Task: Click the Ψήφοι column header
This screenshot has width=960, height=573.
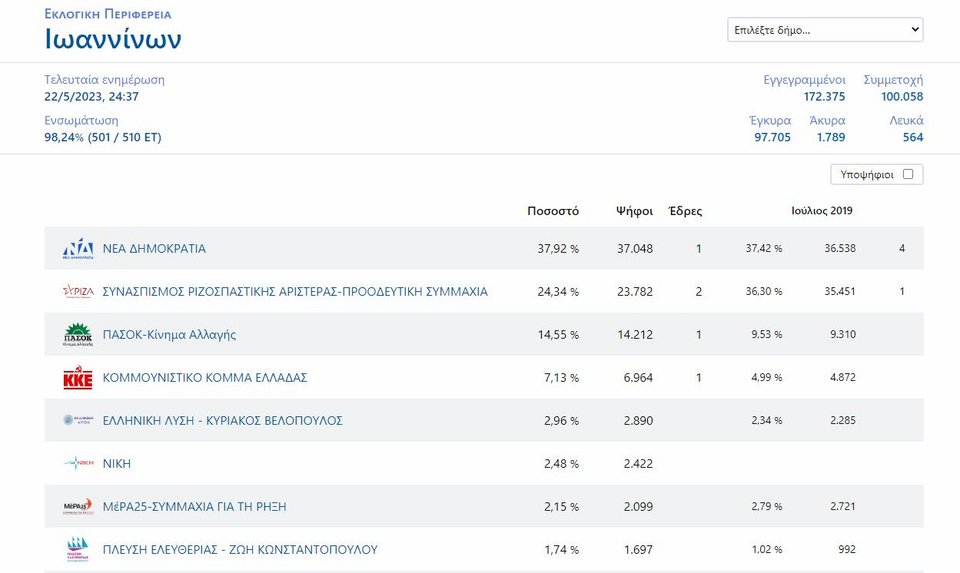Action: 634,211
